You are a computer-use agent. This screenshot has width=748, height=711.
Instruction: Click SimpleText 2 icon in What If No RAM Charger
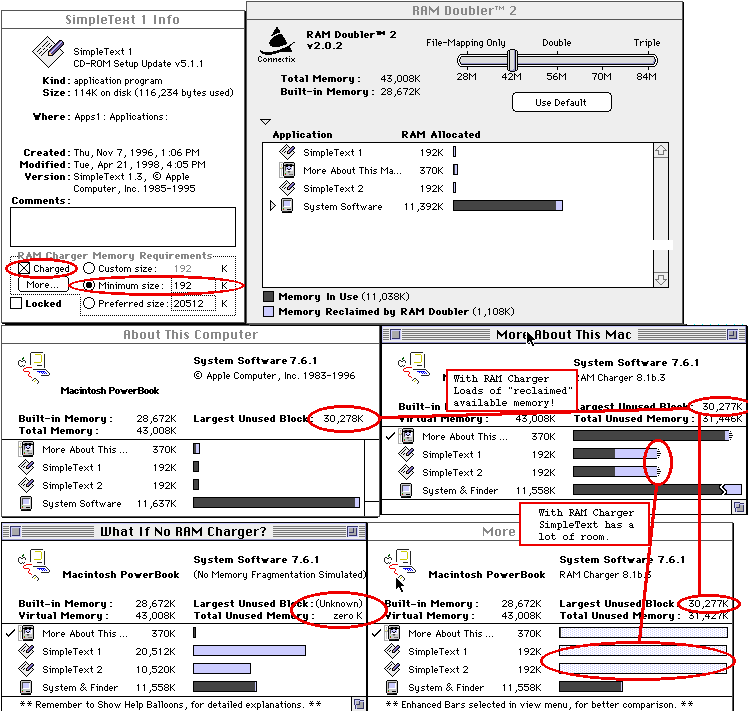(x=27, y=669)
